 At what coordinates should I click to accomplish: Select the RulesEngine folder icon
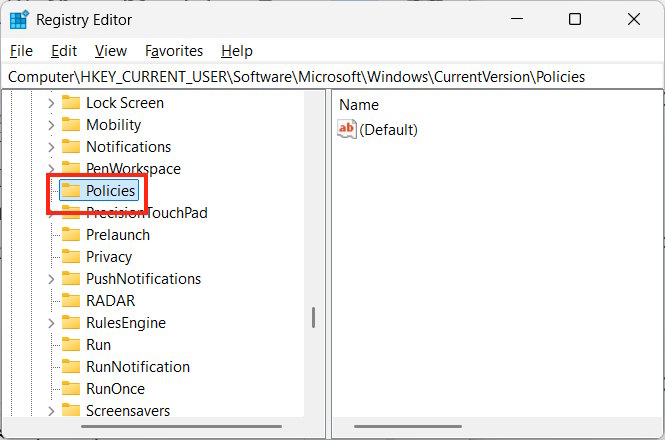click(x=71, y=323)
